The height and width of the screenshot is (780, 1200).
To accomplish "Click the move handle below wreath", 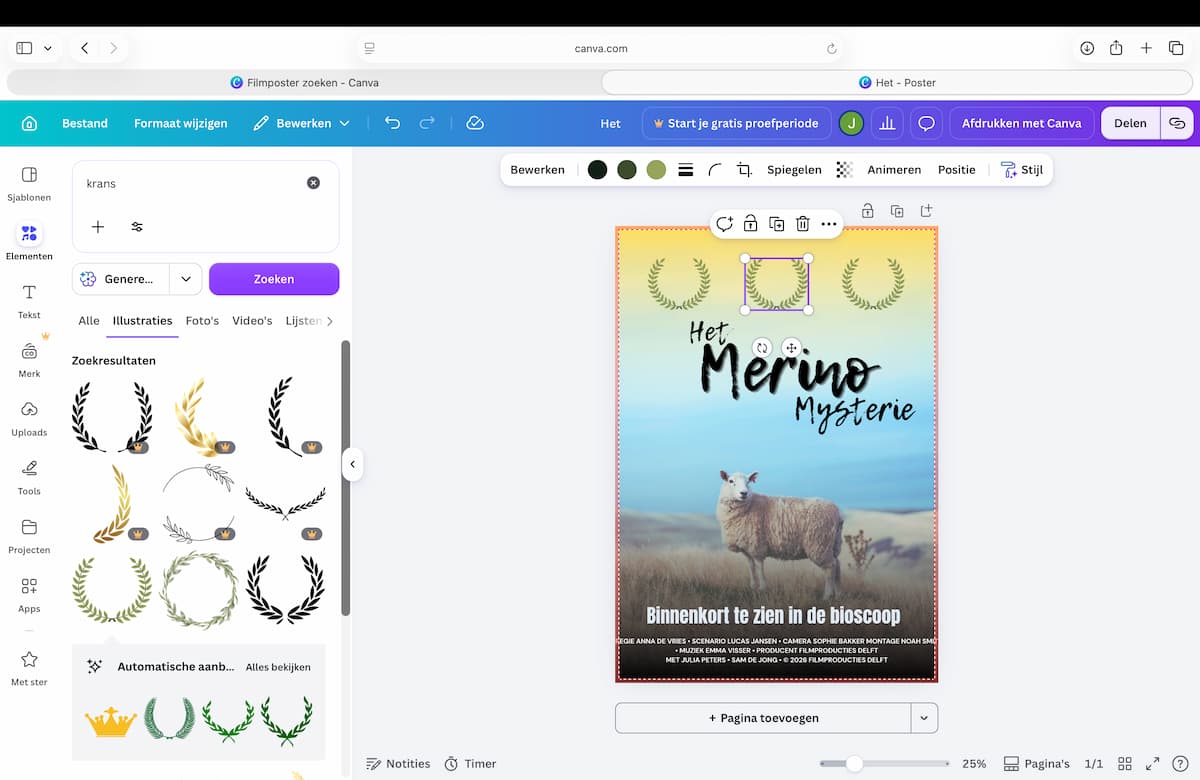I will point(791,347).
